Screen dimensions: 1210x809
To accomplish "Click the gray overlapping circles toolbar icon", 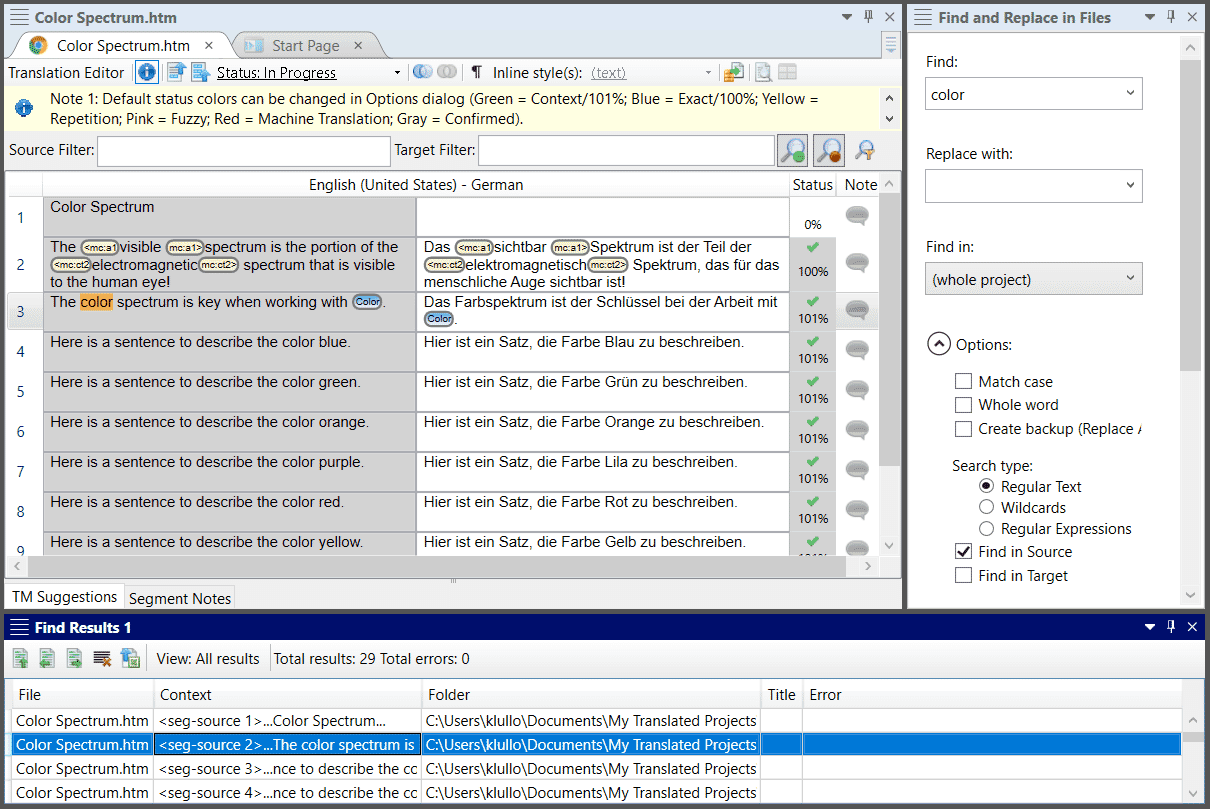I will click(447, 72).
